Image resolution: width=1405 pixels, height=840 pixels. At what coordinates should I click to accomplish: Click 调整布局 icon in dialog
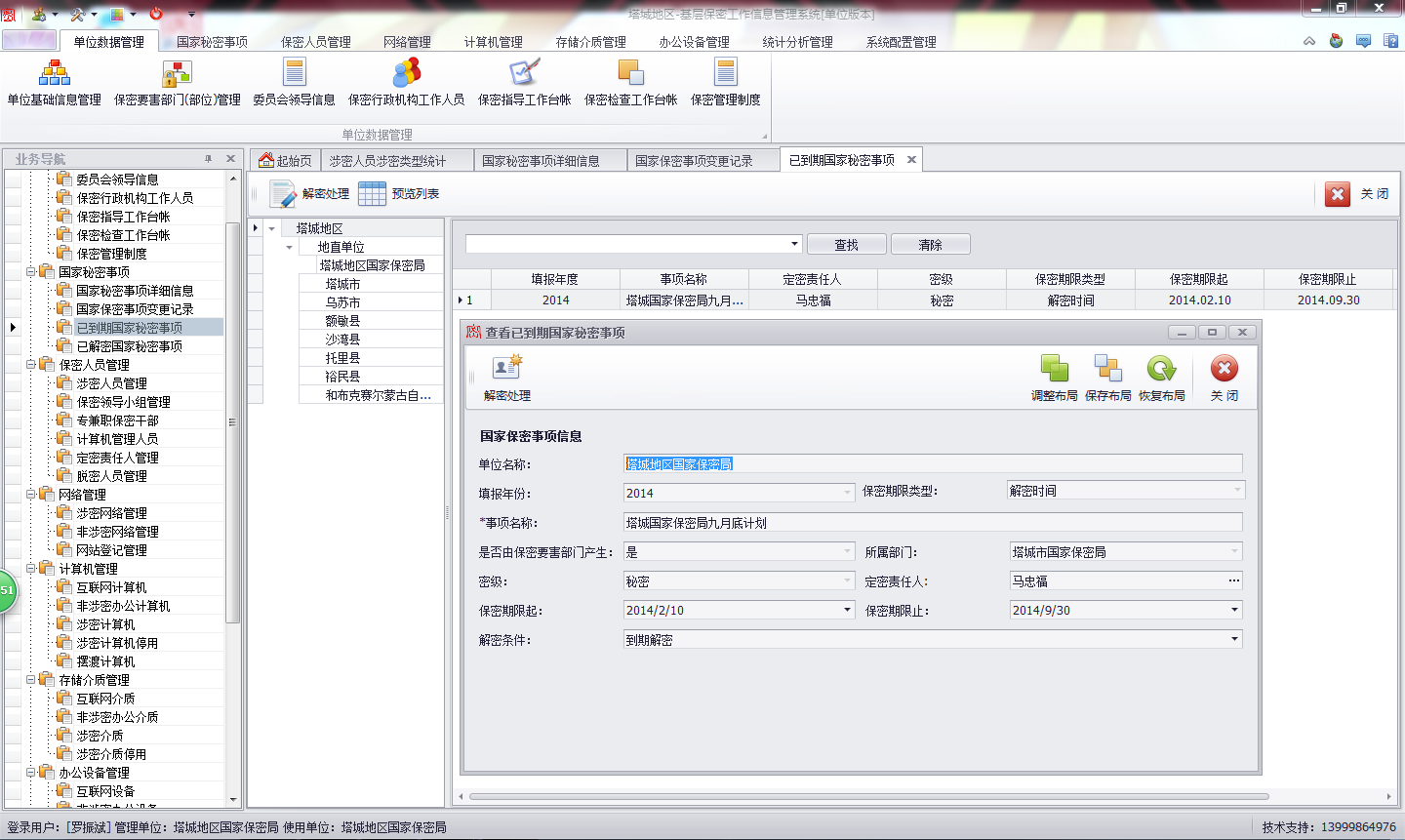pos(1054,369)
